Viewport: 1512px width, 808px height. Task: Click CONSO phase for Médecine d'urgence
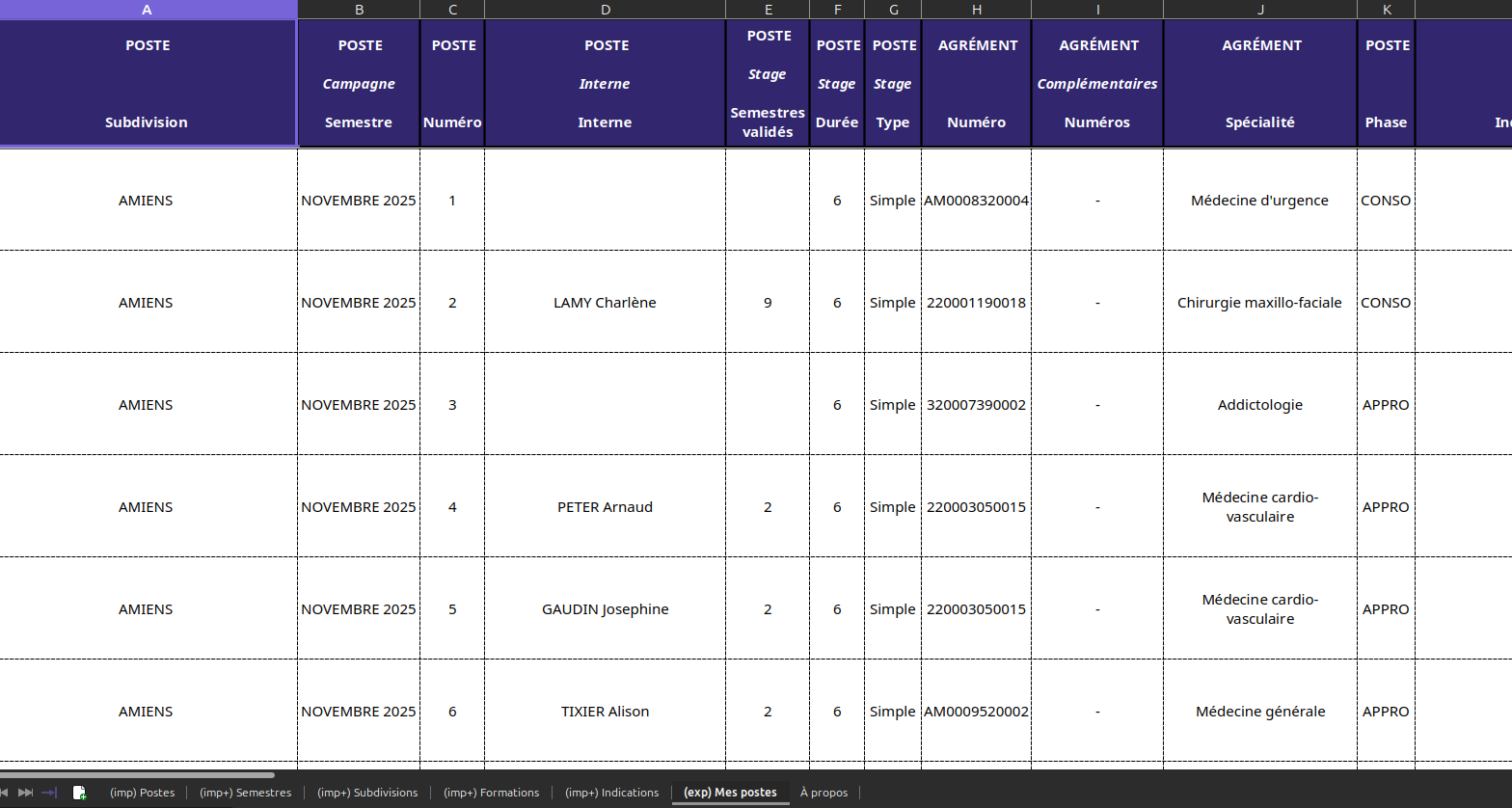(x=1386, y=201)
